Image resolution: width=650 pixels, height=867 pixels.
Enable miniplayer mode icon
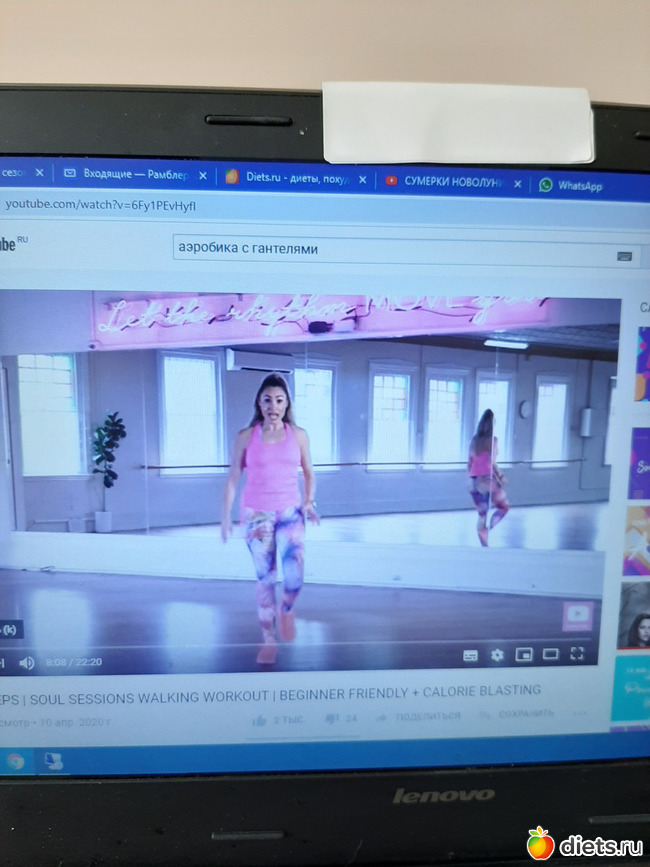tap(523, 655)
